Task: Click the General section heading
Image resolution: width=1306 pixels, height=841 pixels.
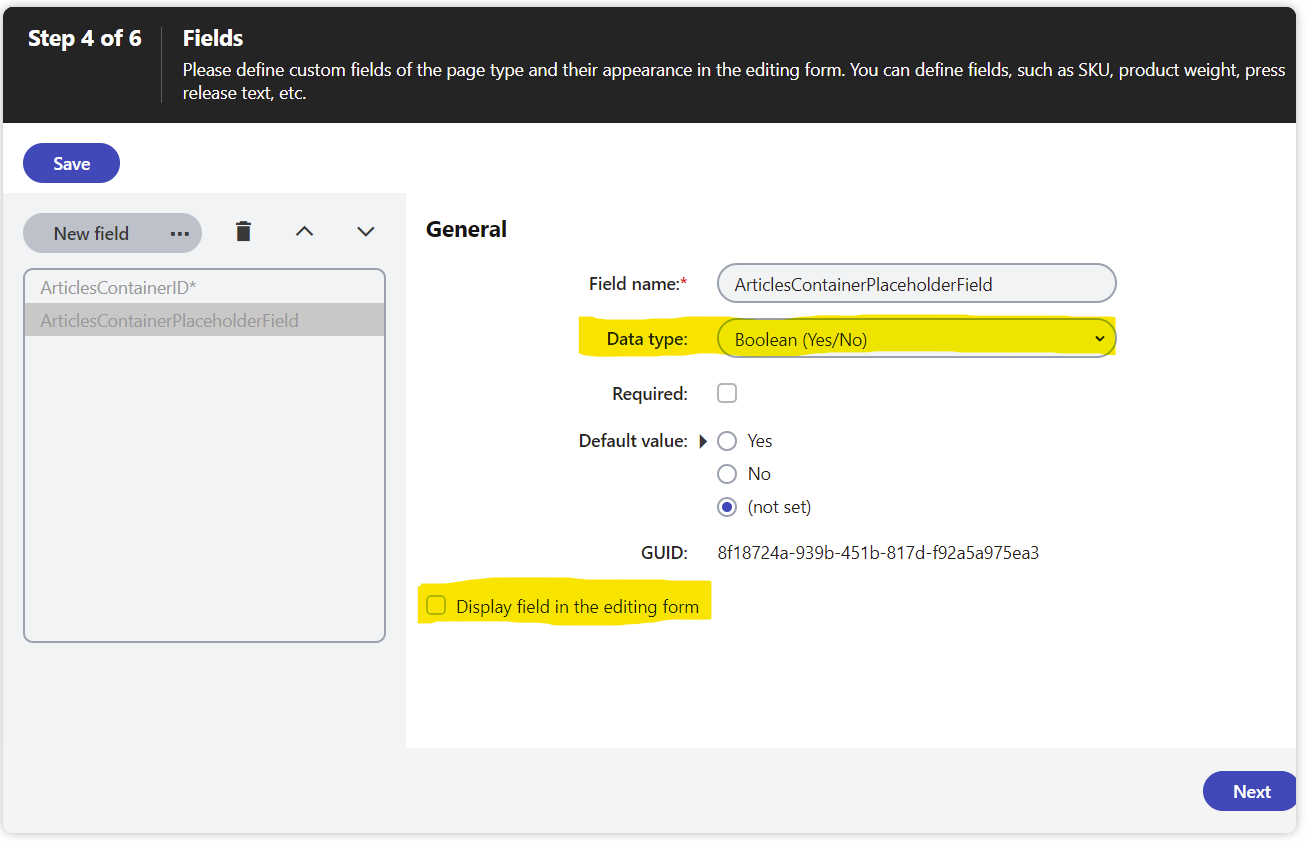Action: pyautogui.click(x=466, y=229)
